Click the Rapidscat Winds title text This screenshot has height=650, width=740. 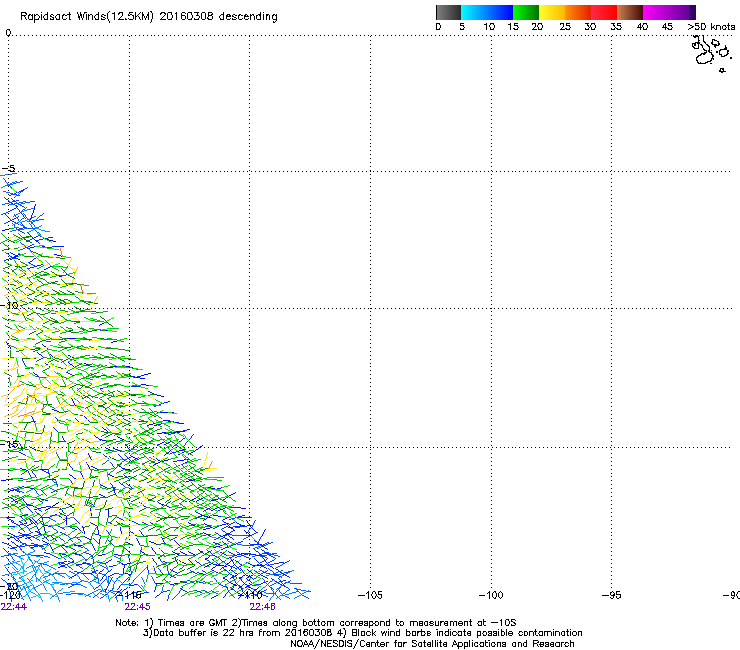pyautogui.click(x=149, y=17)
